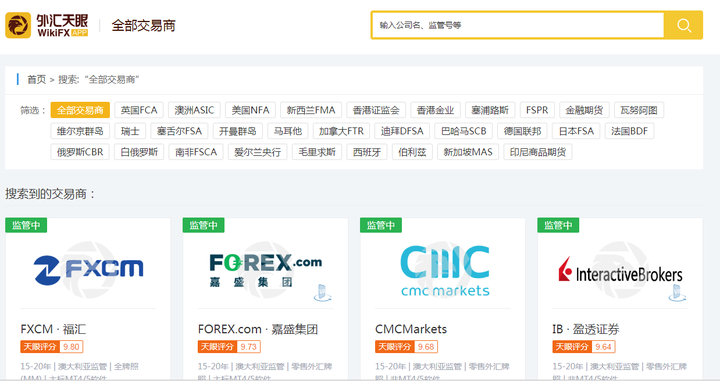Click IB's 天眼评分 9.64 badge
Viewport: 720px width, 381px height.
pos(583,347)
